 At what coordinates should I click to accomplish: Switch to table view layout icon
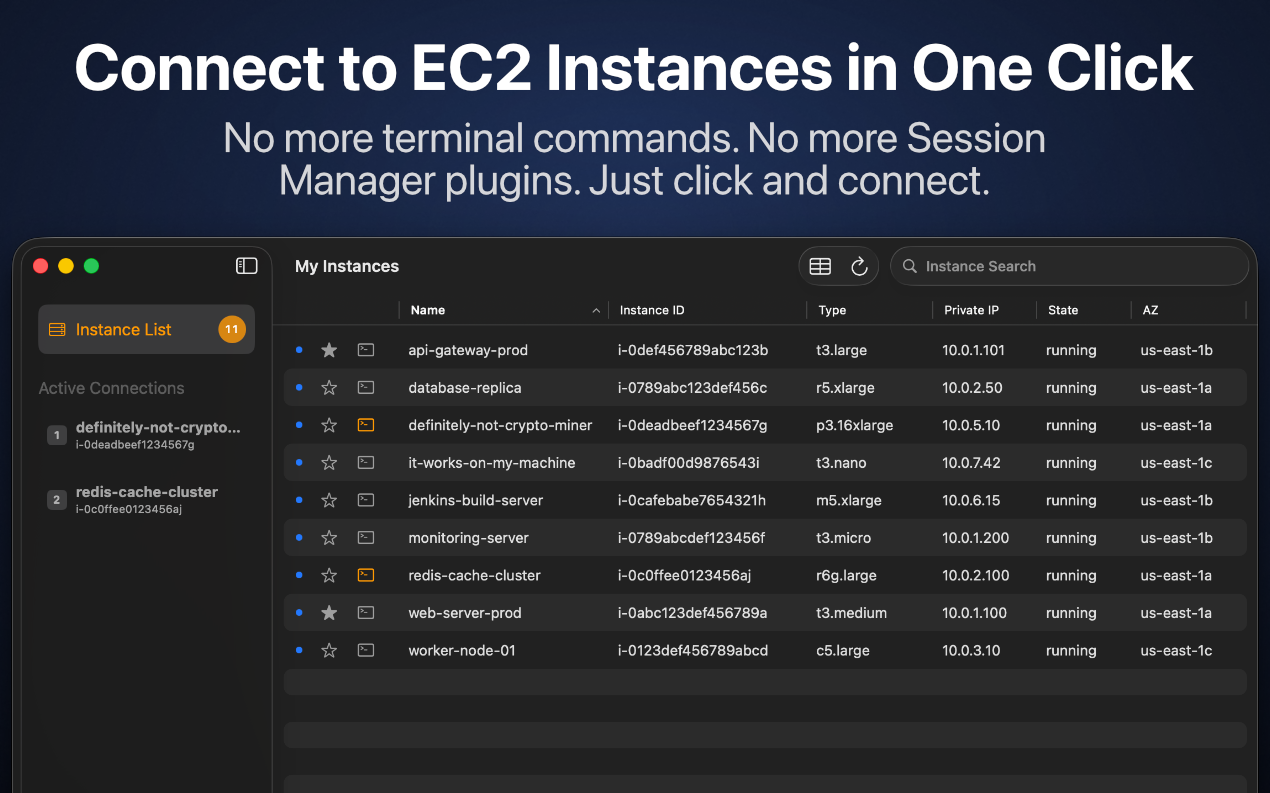pyautogui.click(x=820, y=266)
